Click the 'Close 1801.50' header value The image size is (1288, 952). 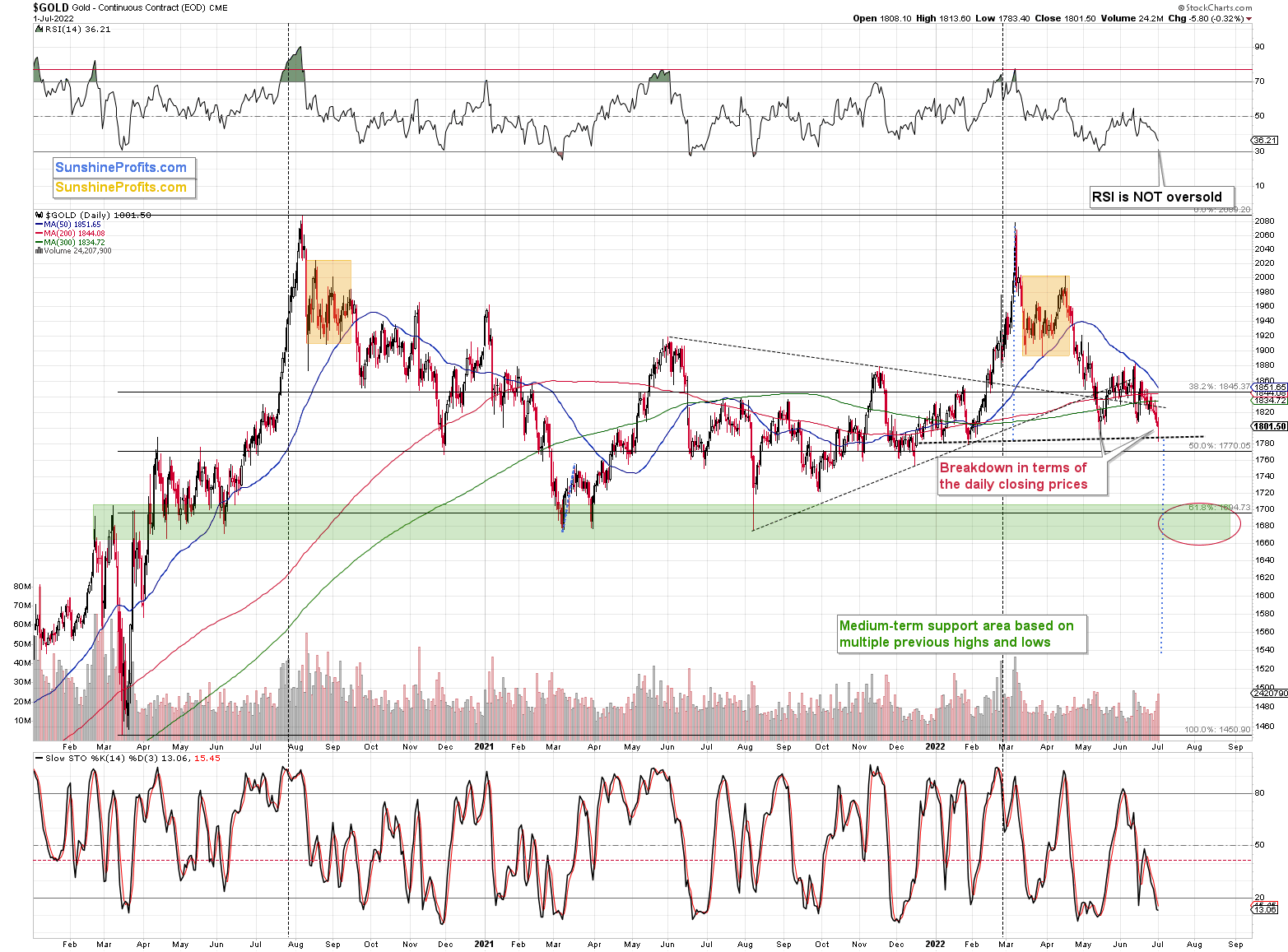coord(1065,18)
